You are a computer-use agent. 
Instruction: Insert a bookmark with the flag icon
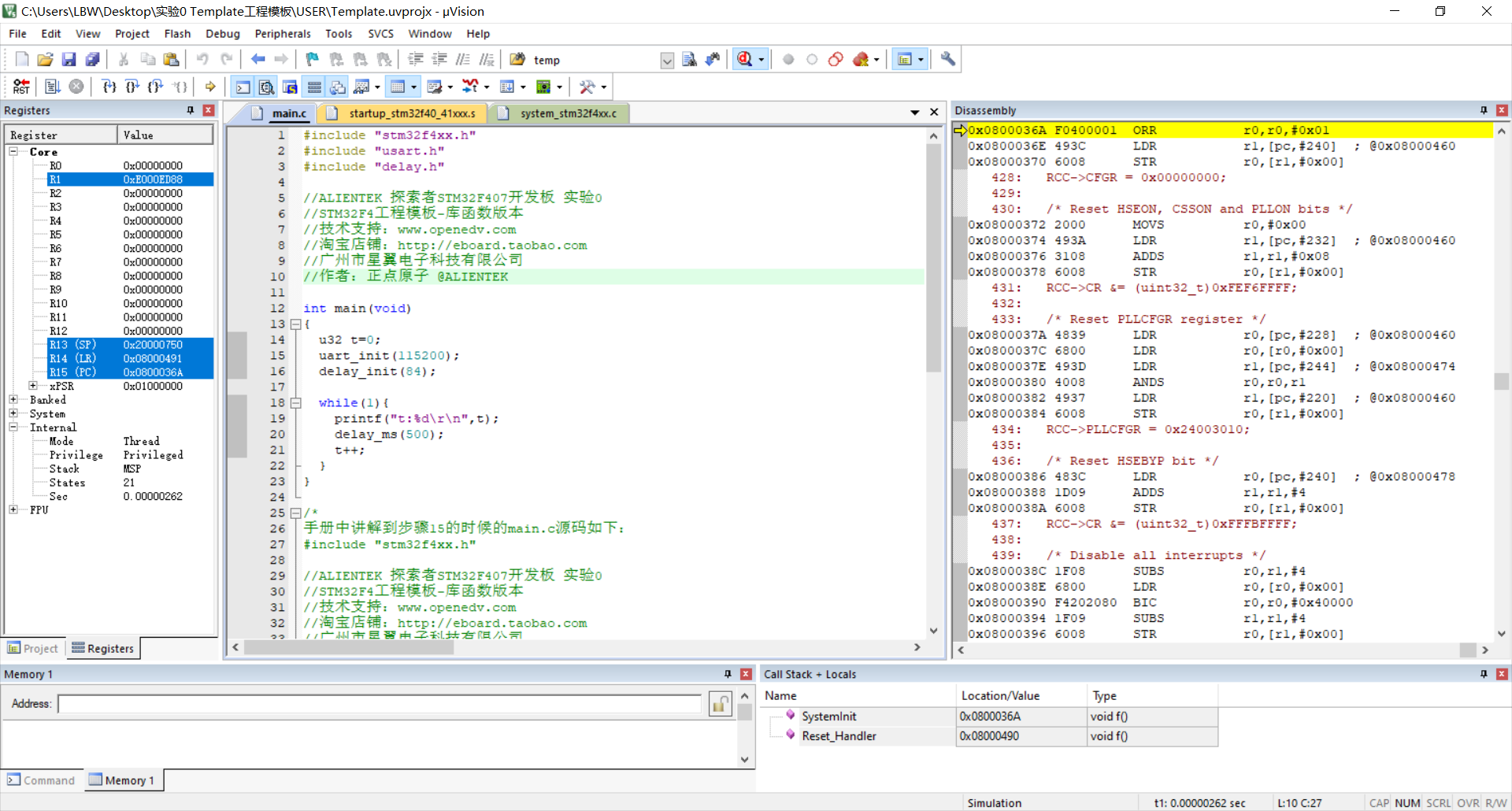(312, 60)
